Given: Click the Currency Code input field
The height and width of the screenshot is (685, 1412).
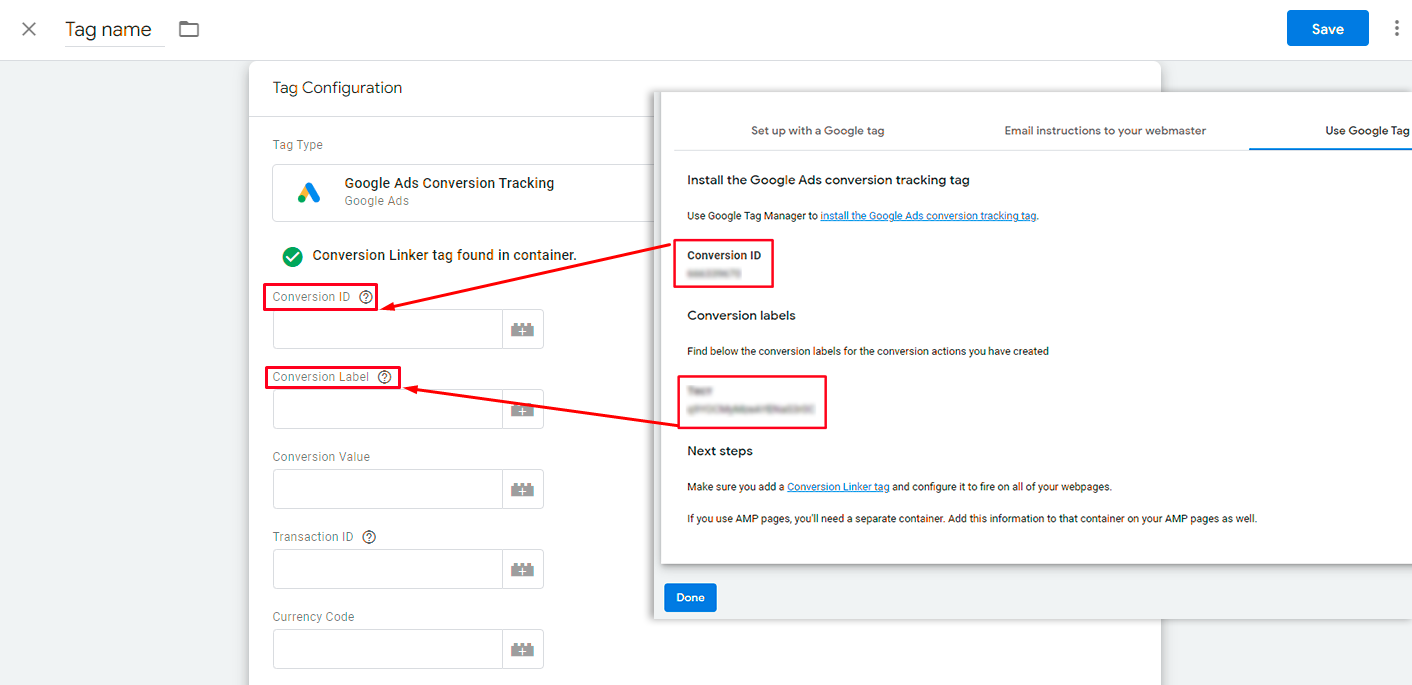Looking at the screenshot, I should click(x=387, y=649).
